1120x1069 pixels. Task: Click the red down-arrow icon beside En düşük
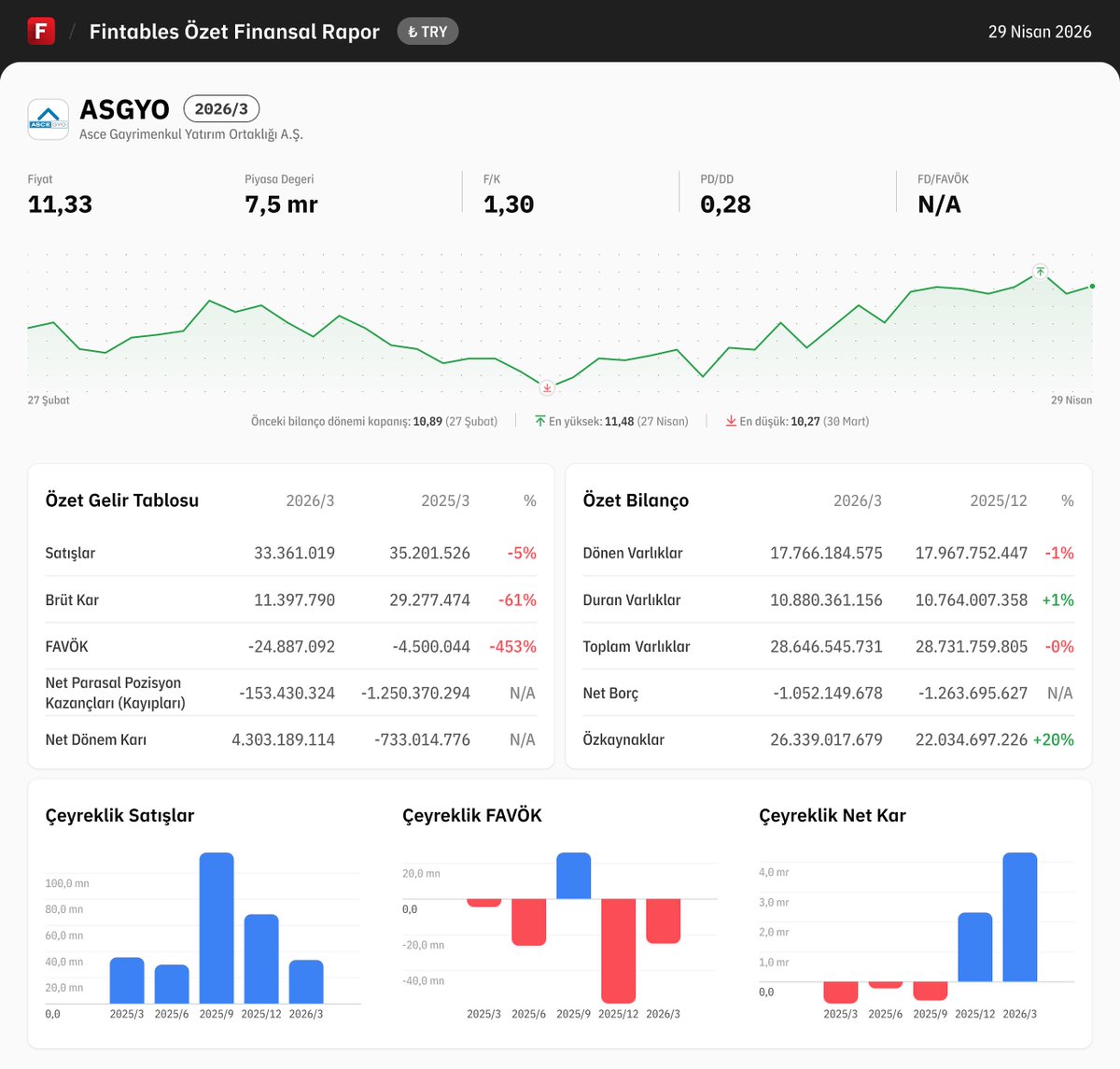click(731, 421)
